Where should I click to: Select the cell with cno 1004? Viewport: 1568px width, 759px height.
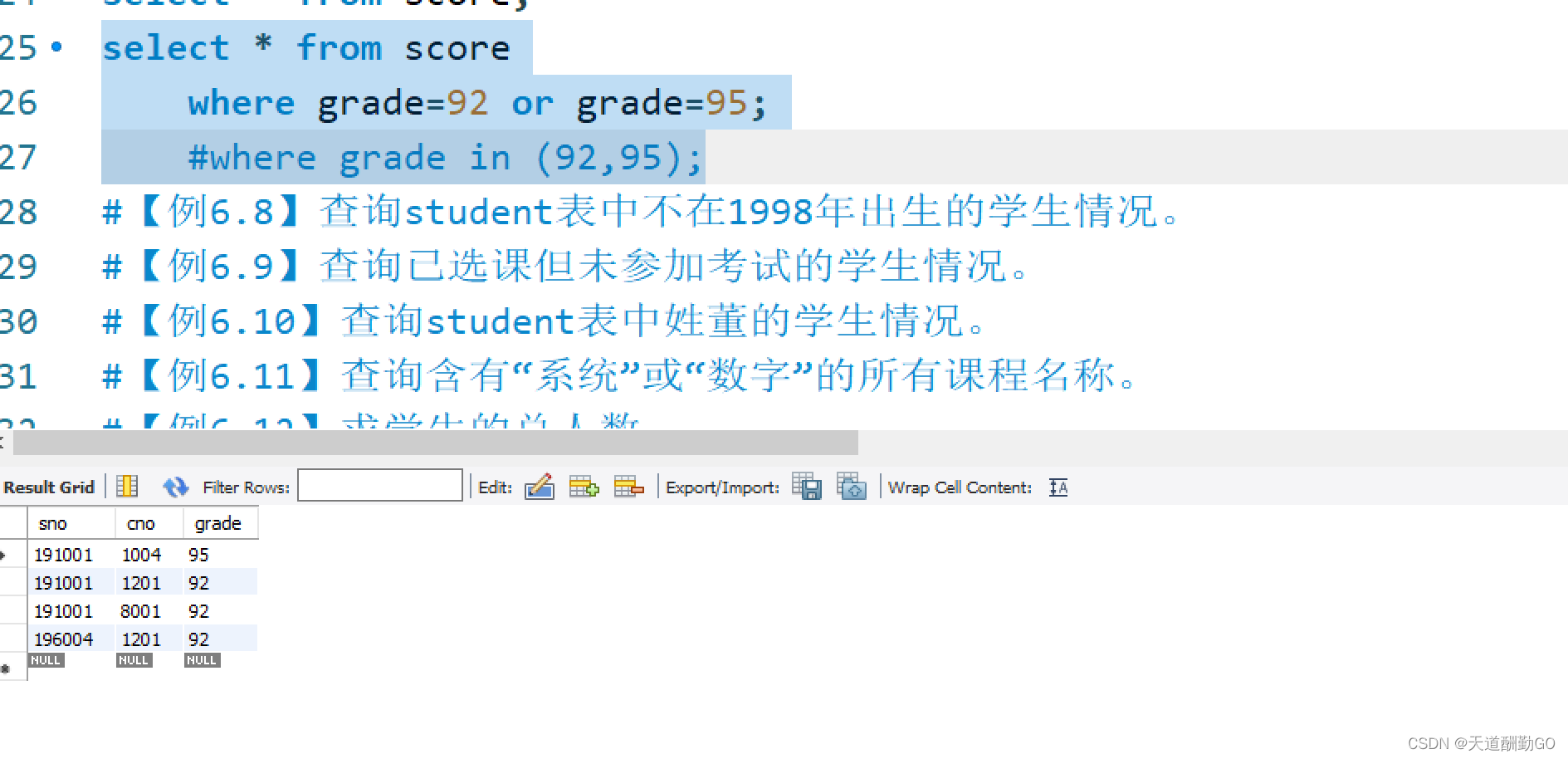point(149,555)
